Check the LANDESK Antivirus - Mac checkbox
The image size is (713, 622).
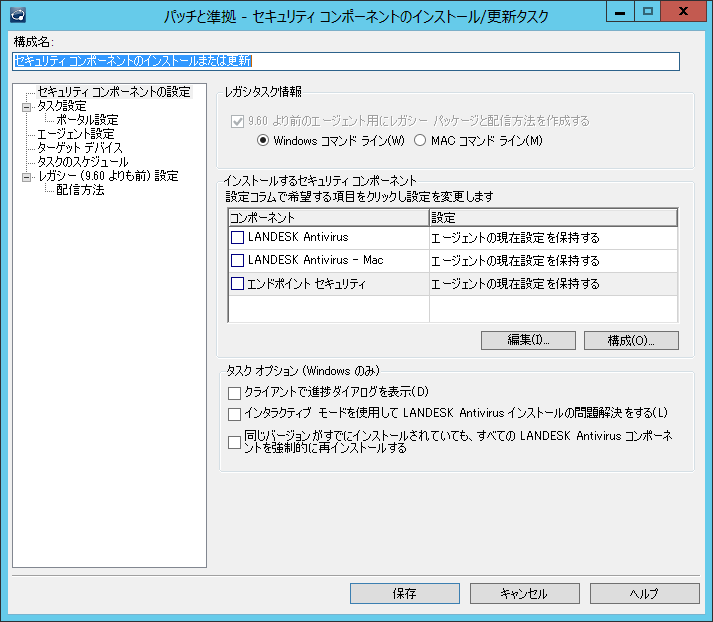tap(237, 261)
